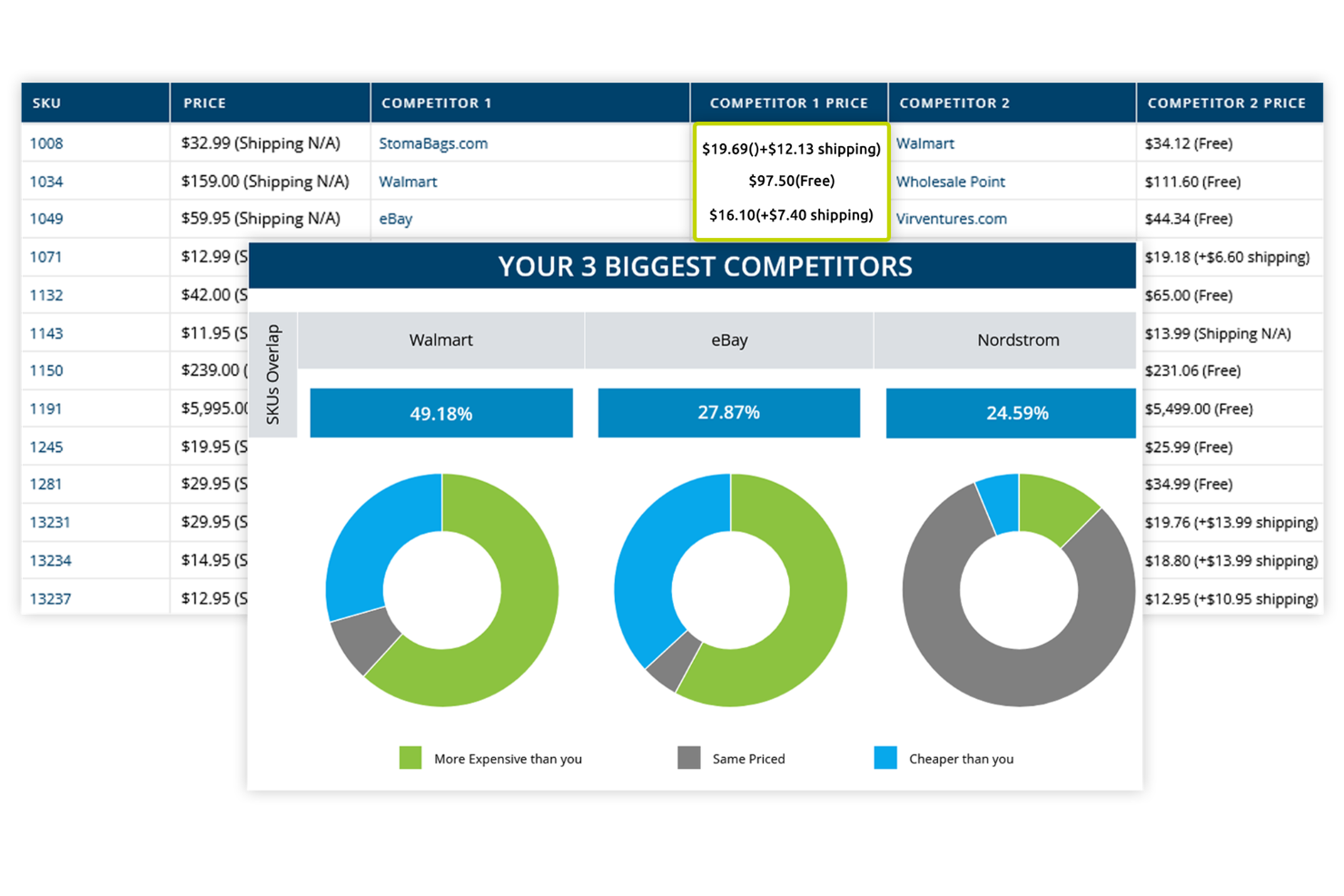Sort the table by the PRICE column header

pos(204,103)
